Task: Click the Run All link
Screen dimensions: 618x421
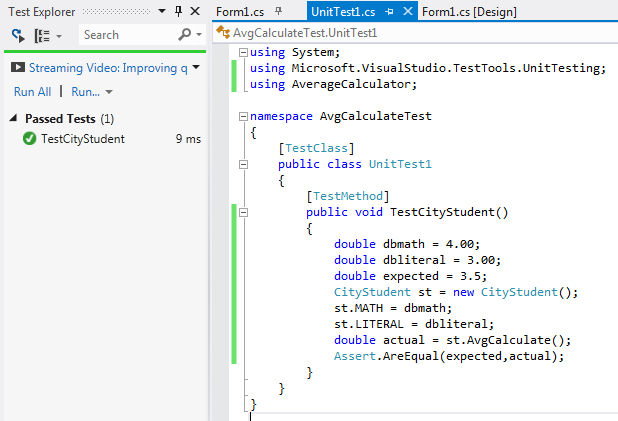Action: [32, 91]
